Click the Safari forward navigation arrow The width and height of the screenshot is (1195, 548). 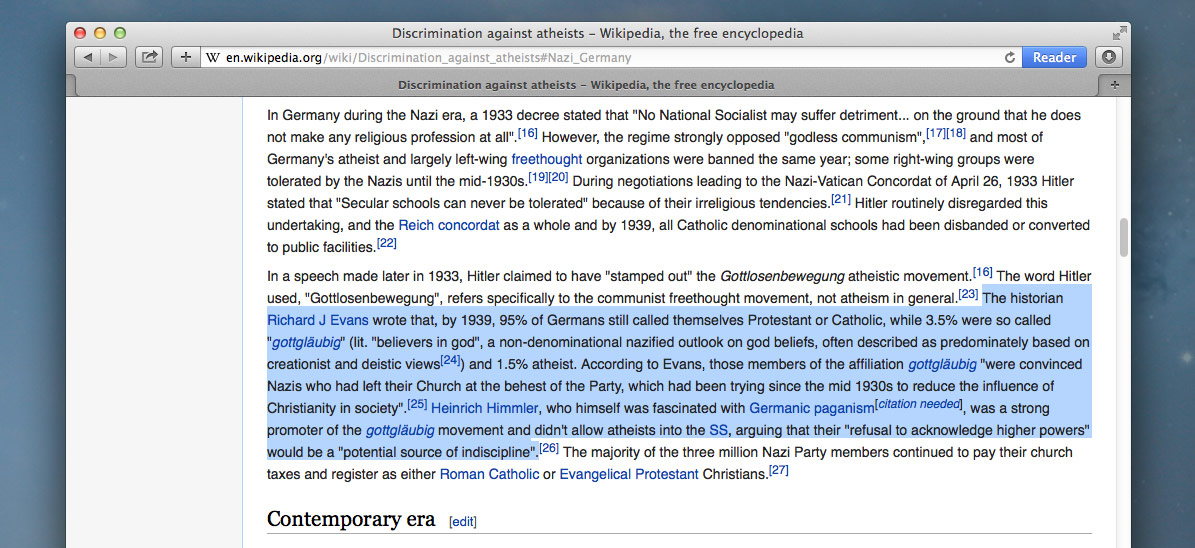pos(113,58)
